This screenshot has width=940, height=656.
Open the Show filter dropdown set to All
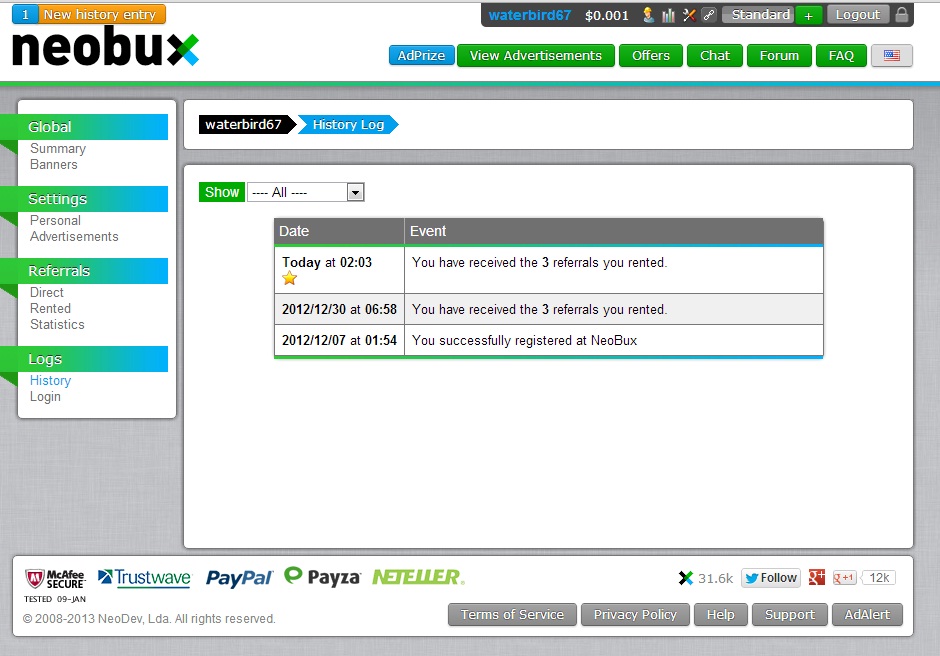[305, 192]
